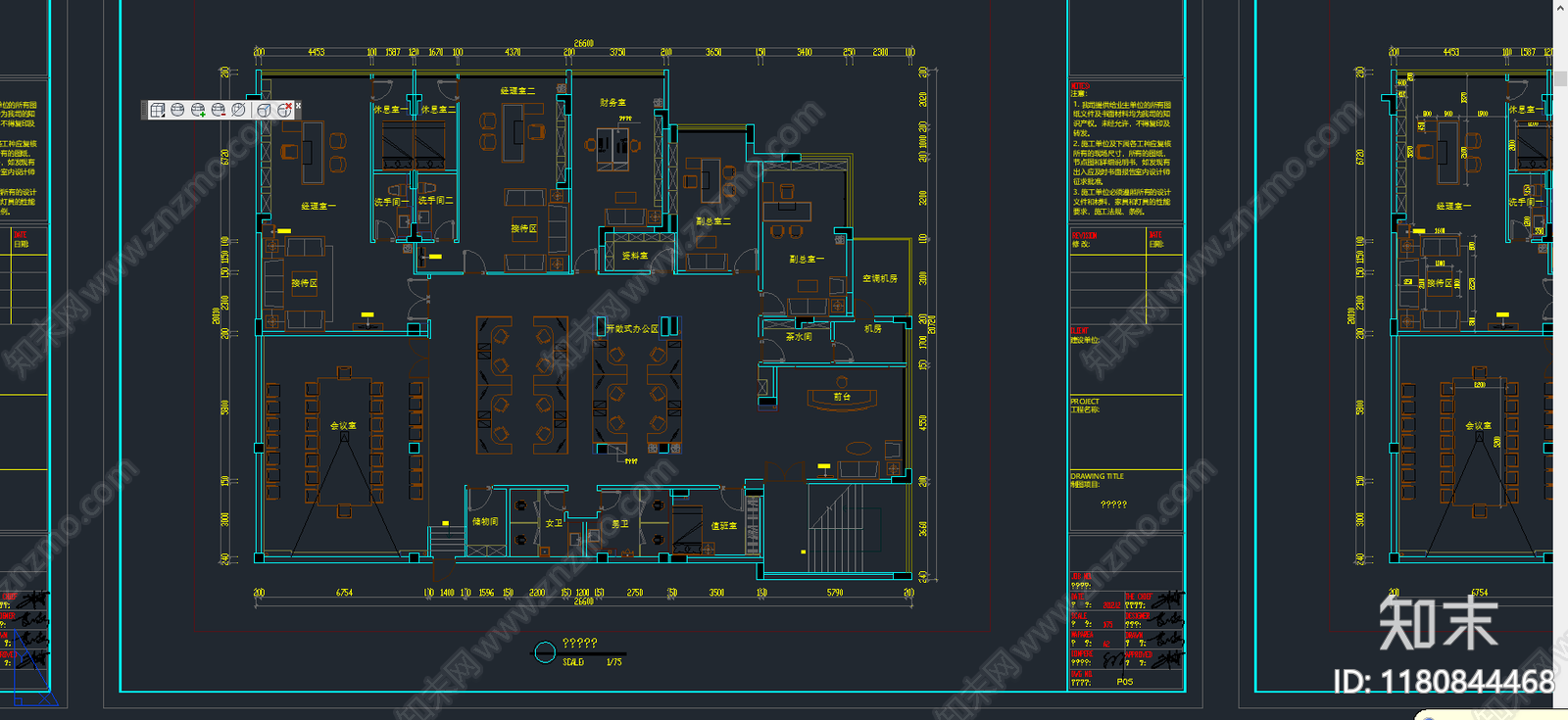Choose the Remove Crease tool with red X
This screenshot has height=720, width=1568.
(284, 110)
